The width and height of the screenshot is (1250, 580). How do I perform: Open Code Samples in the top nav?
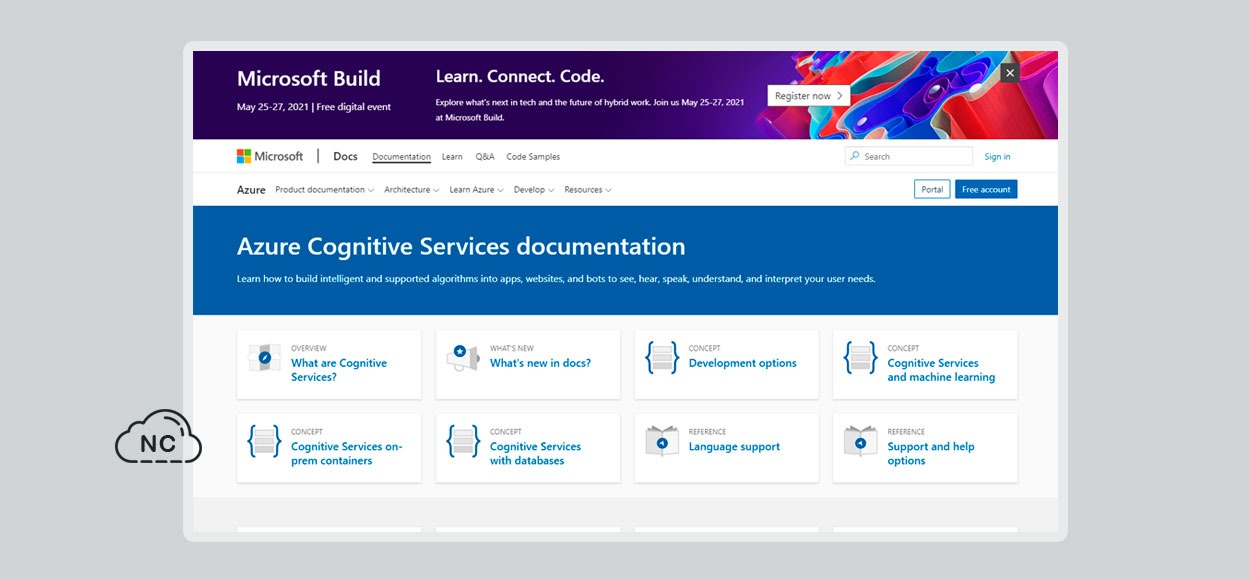point(533,157)
